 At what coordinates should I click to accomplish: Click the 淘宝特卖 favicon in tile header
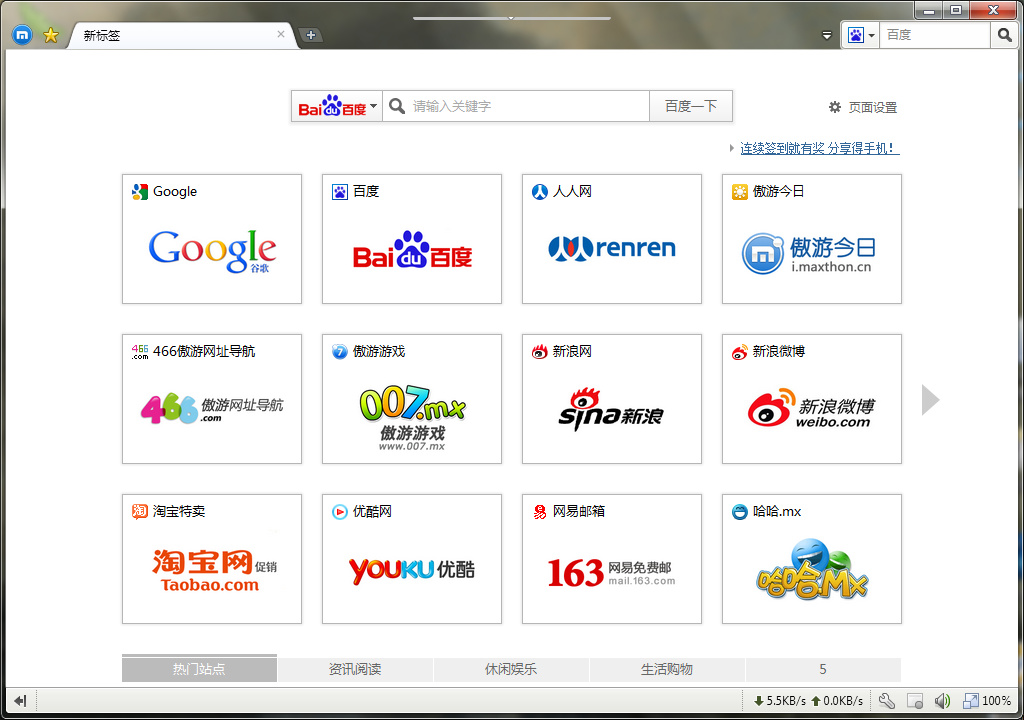pyautogui.click(x=140, y=512)
